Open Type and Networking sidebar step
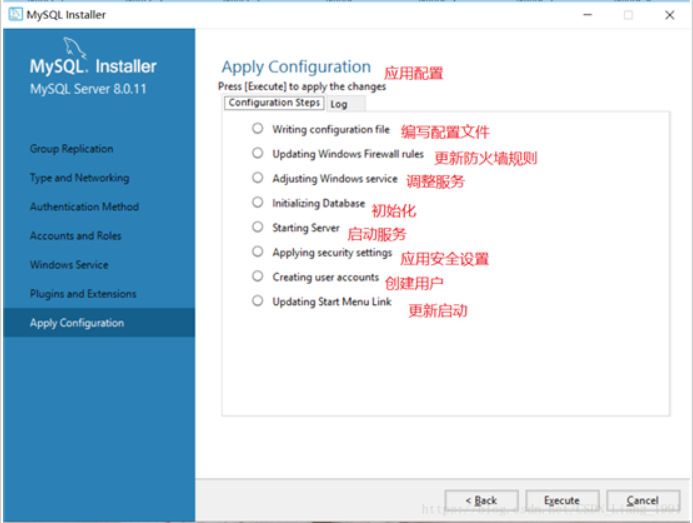Image resolution: width=693 pixels, height=523 pixels. click(80, 178)
